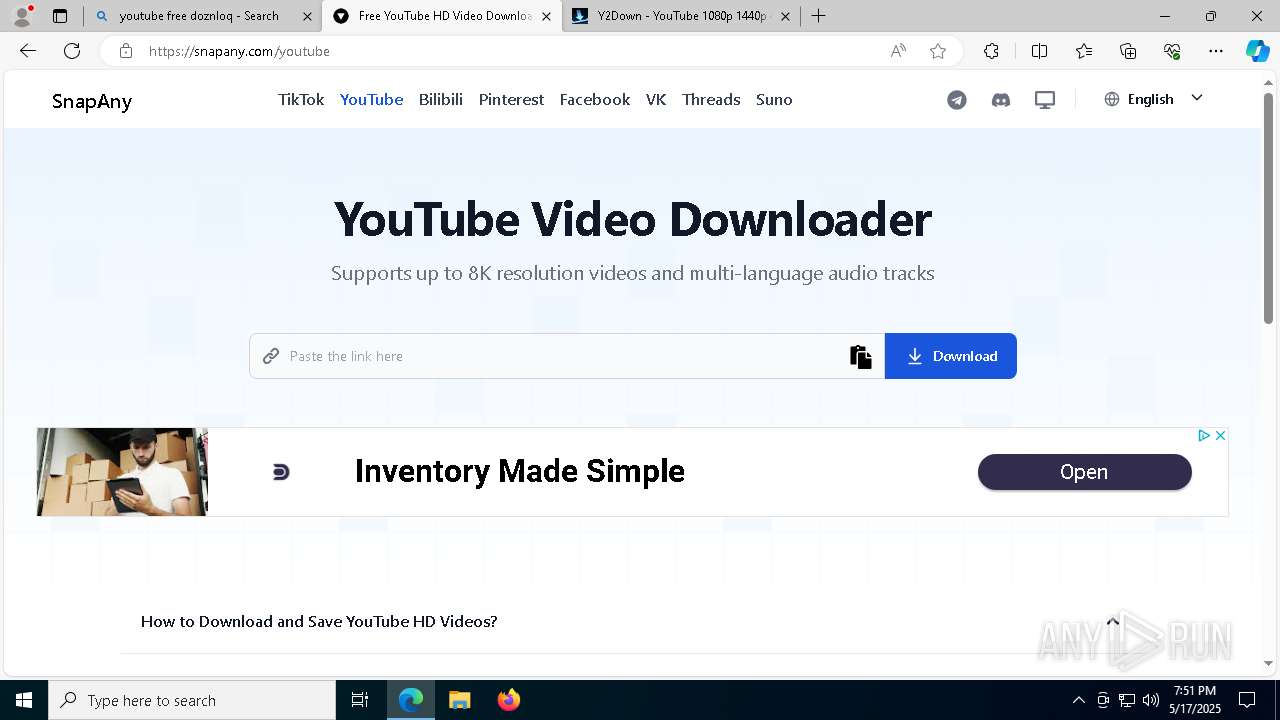
Task: Toggle Split screen view
Action: (1039, 51)
